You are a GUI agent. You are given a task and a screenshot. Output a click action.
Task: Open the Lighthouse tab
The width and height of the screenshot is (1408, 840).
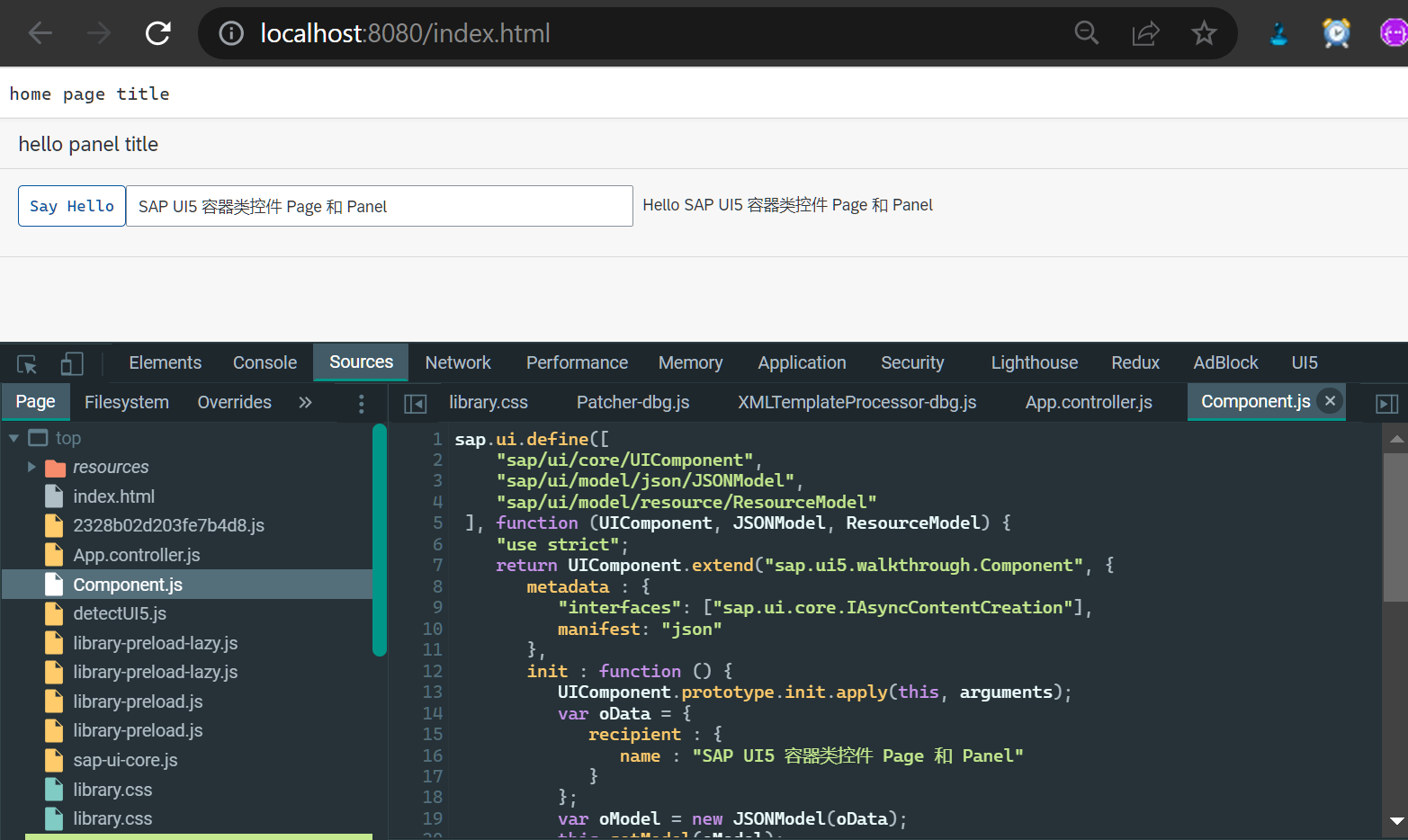pyautogui.click(x=1034, y=362)
